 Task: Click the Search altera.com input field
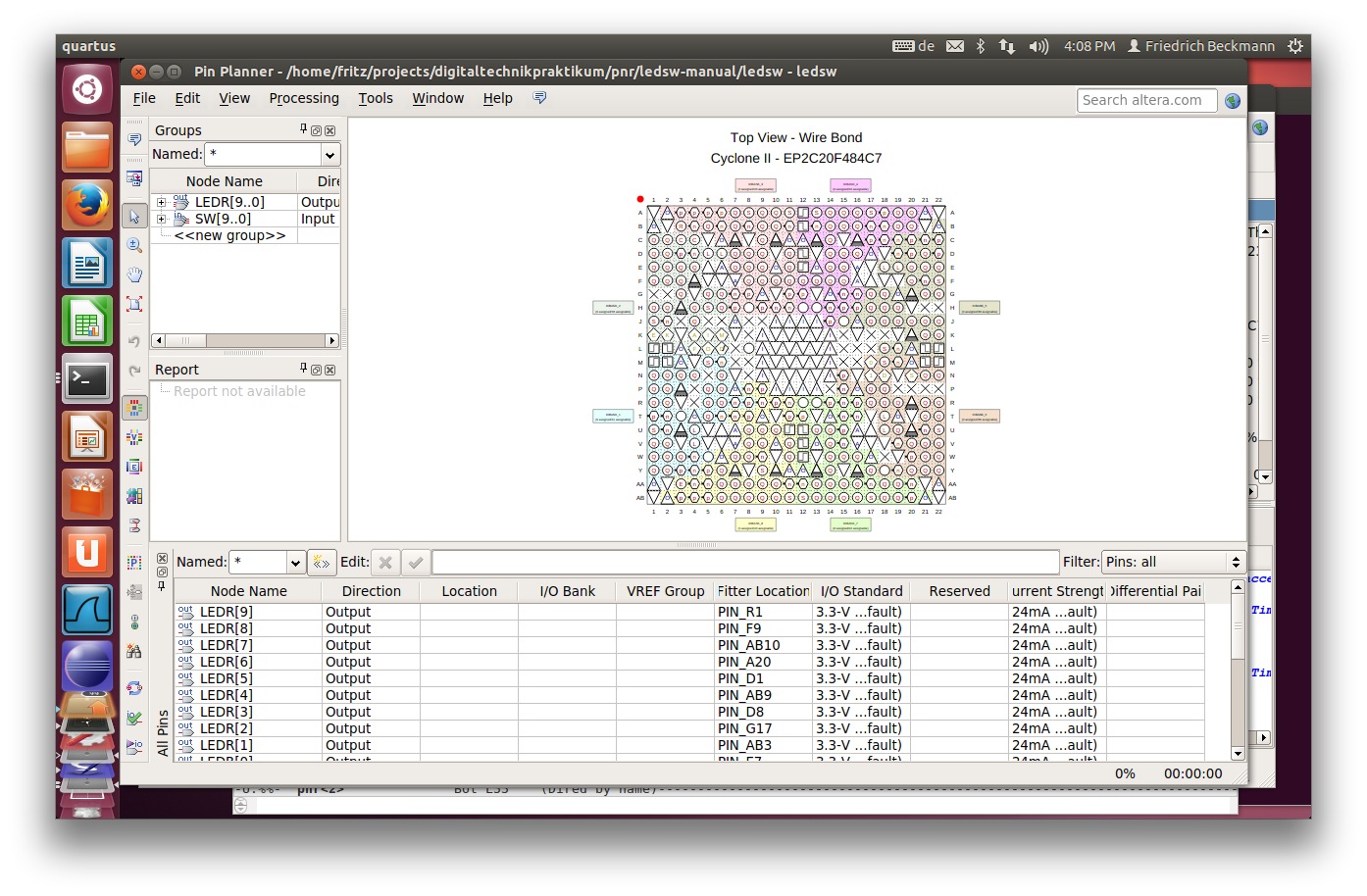(1146, 100)
